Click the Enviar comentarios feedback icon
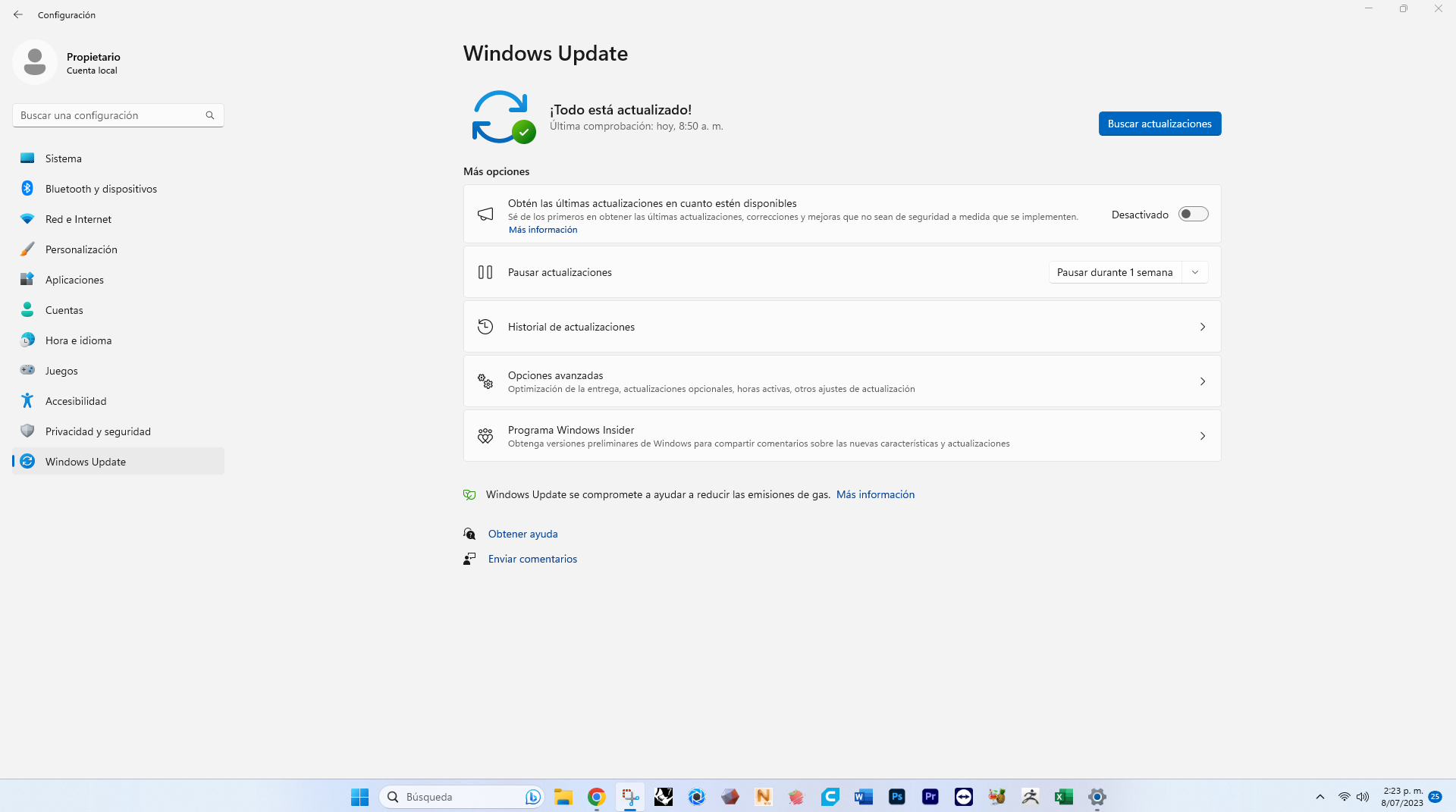The height and width of the screenshot is (812, 1456). tap(469, 559)
